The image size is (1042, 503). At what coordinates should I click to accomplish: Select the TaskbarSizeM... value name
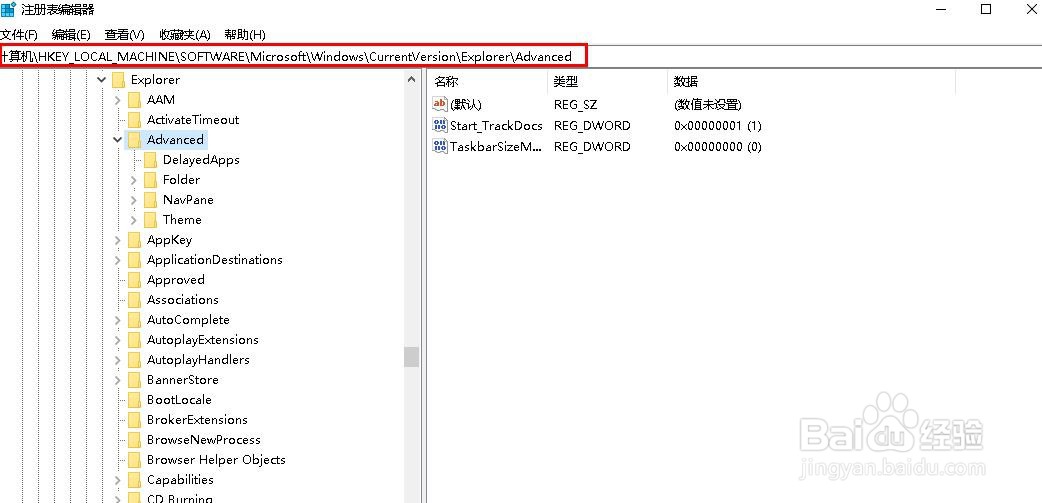click(x=496, y=147)
